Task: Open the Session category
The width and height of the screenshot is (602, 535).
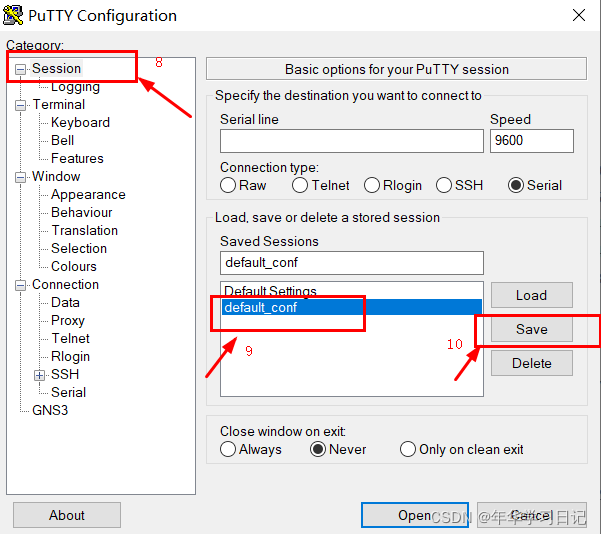Action: tap(56, 68)
